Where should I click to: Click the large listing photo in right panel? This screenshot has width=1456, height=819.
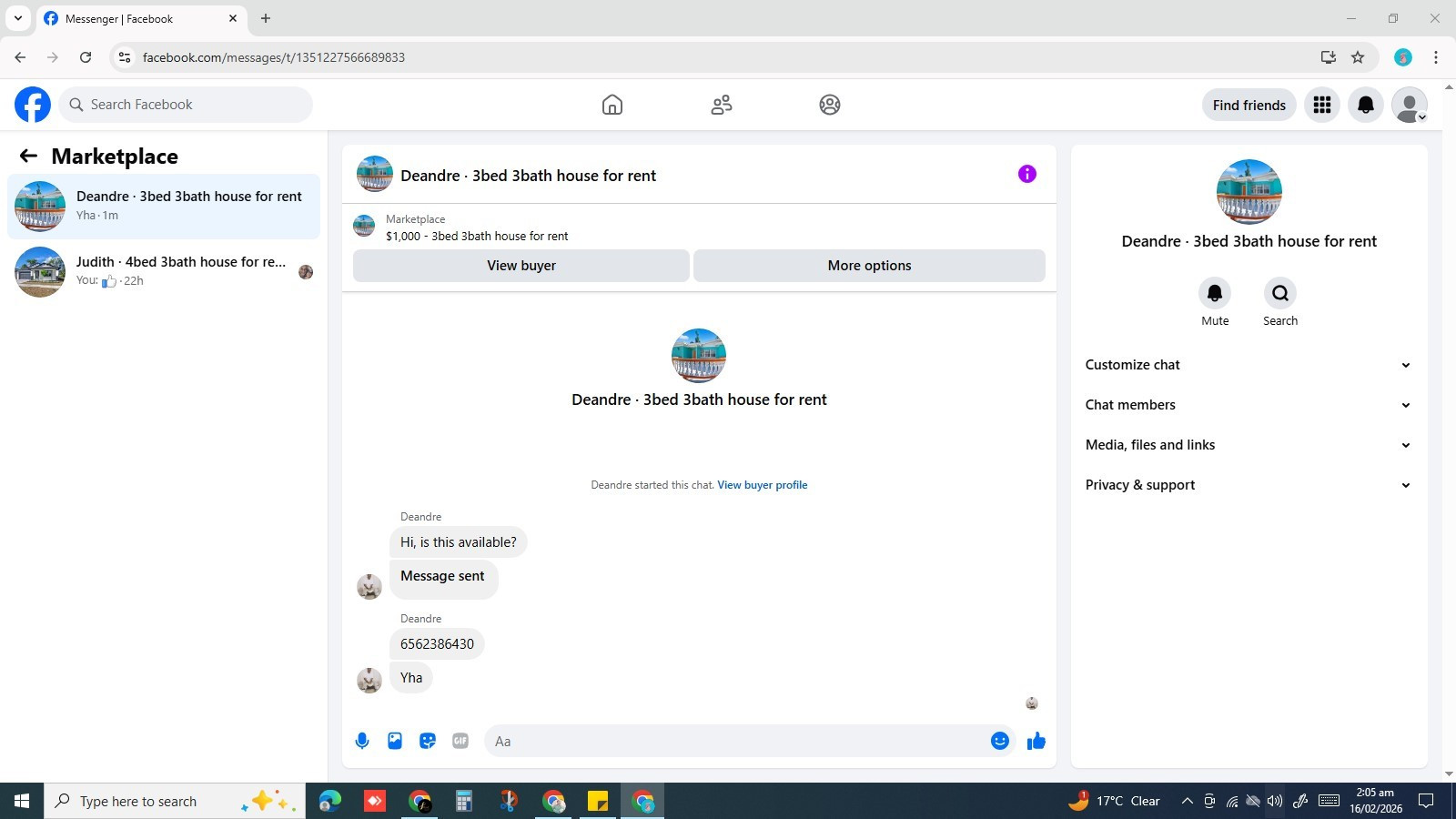tap(1249, 192)
